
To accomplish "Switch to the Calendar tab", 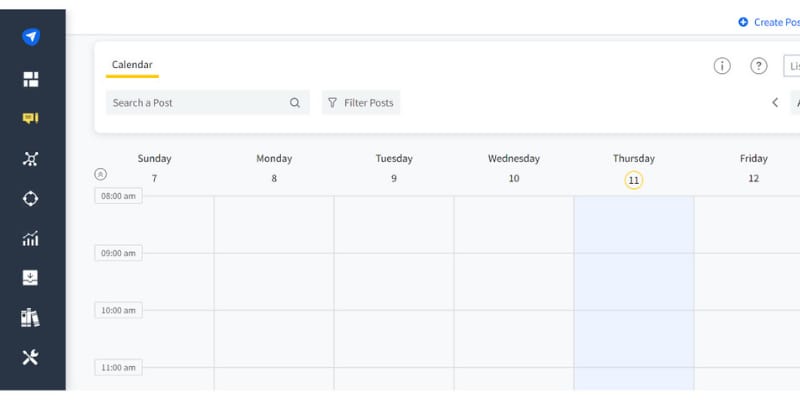I will (132, 65).
